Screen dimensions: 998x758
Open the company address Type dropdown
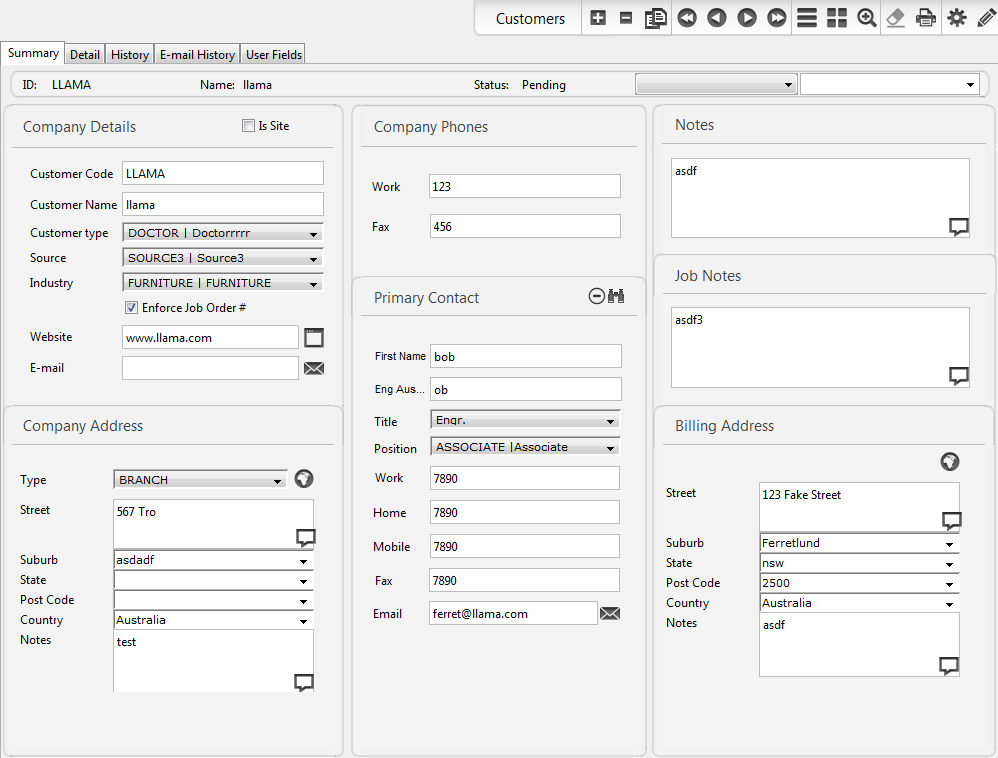click(x=277, y=481)
